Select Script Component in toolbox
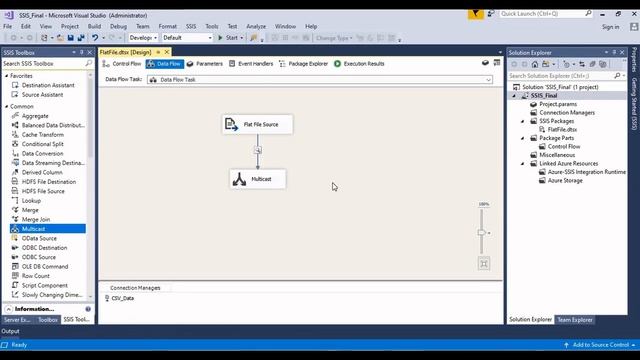Viewport: 640px width, 360px height. pos(44,285)
